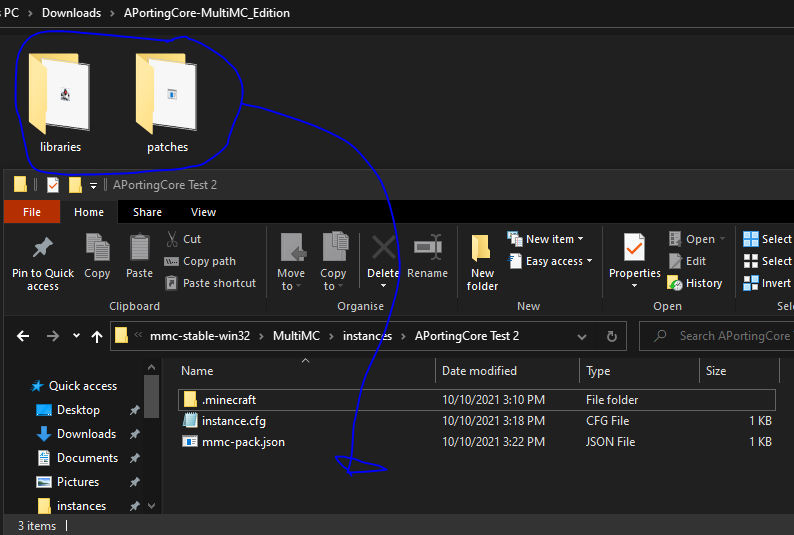Open the File ribbon tab
Screen dimensions: 794x535
pyautogui.click(x=31, y=212)
